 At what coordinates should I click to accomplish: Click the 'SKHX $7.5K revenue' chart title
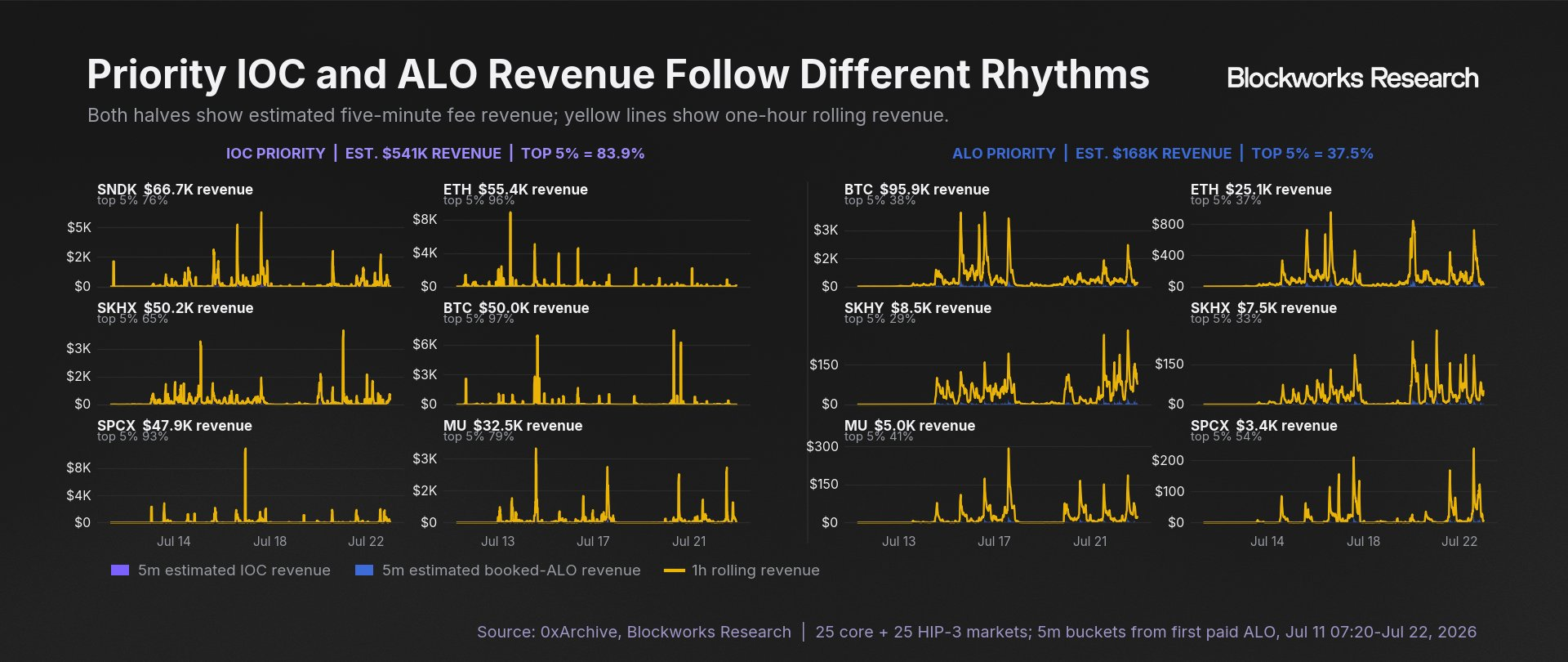(1263, 307)
